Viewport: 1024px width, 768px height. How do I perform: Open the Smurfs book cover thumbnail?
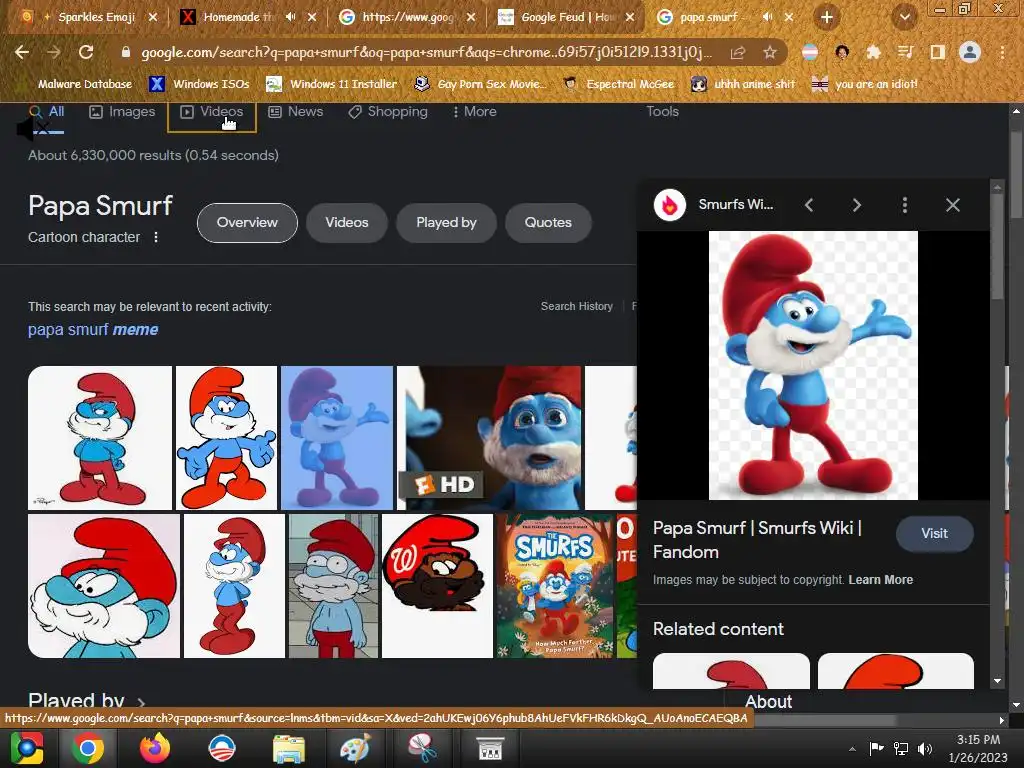555,586
